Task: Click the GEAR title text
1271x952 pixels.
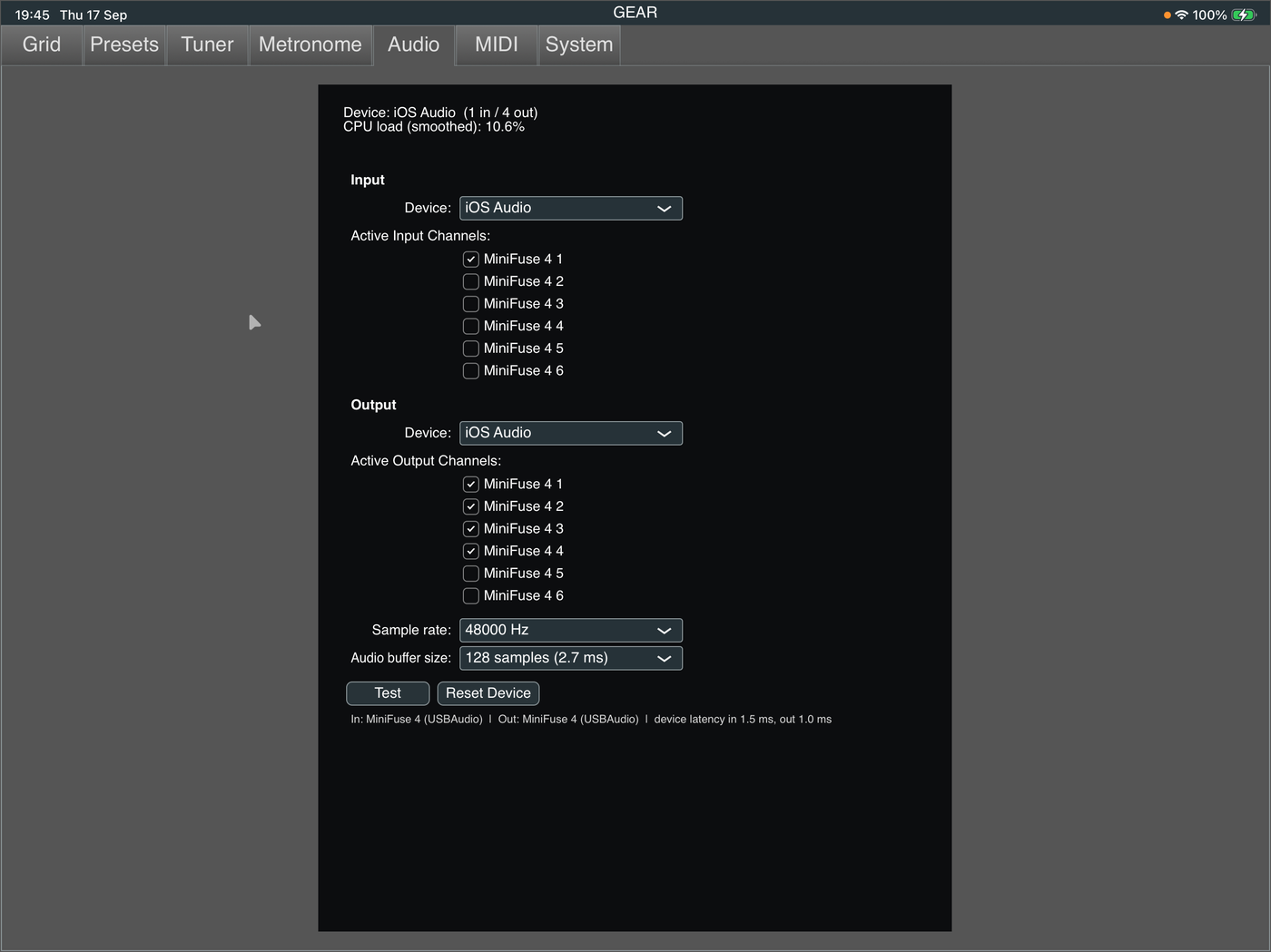Action: click(635, 13)
